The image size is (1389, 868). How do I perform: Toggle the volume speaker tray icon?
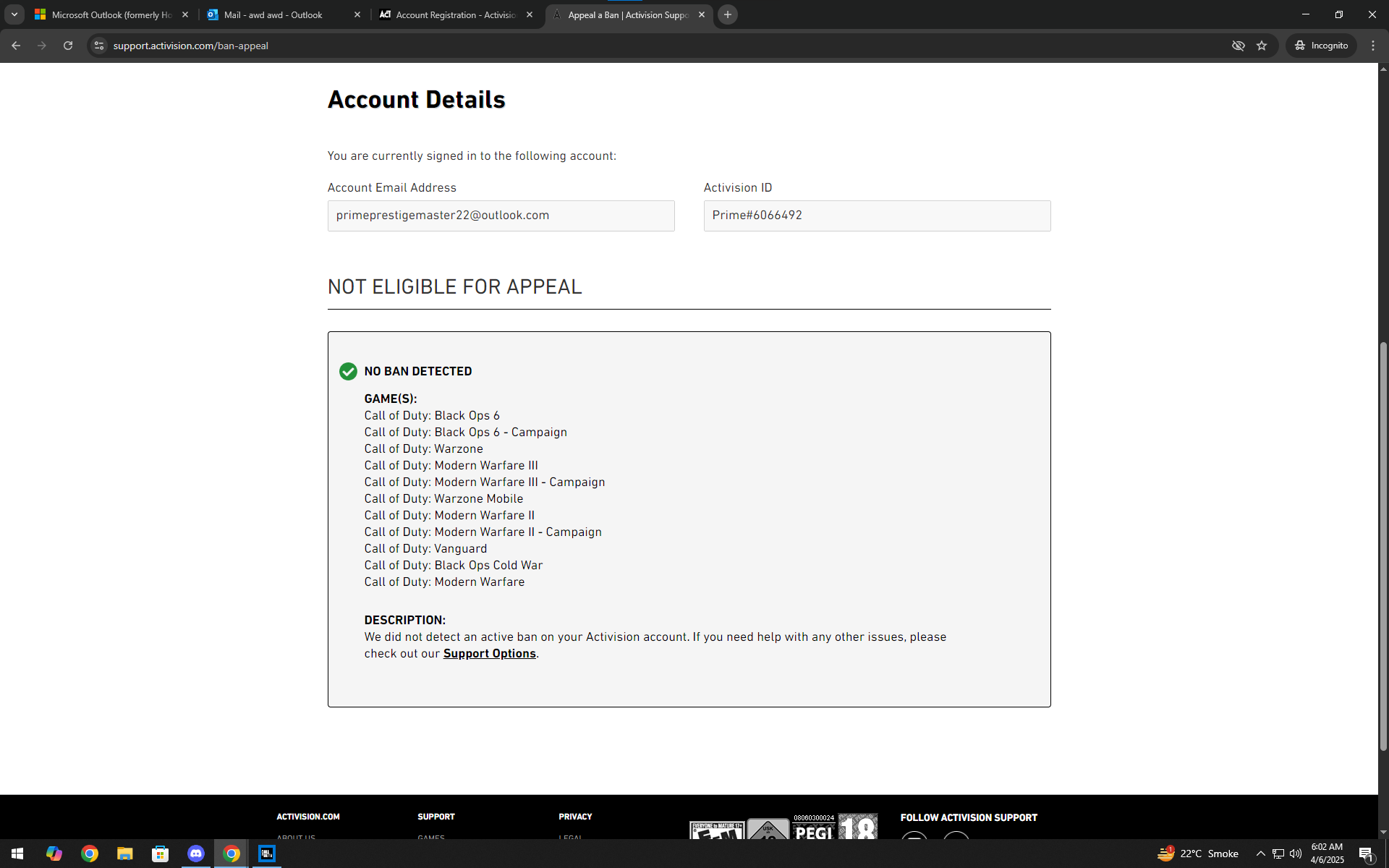pos(1296,854)
